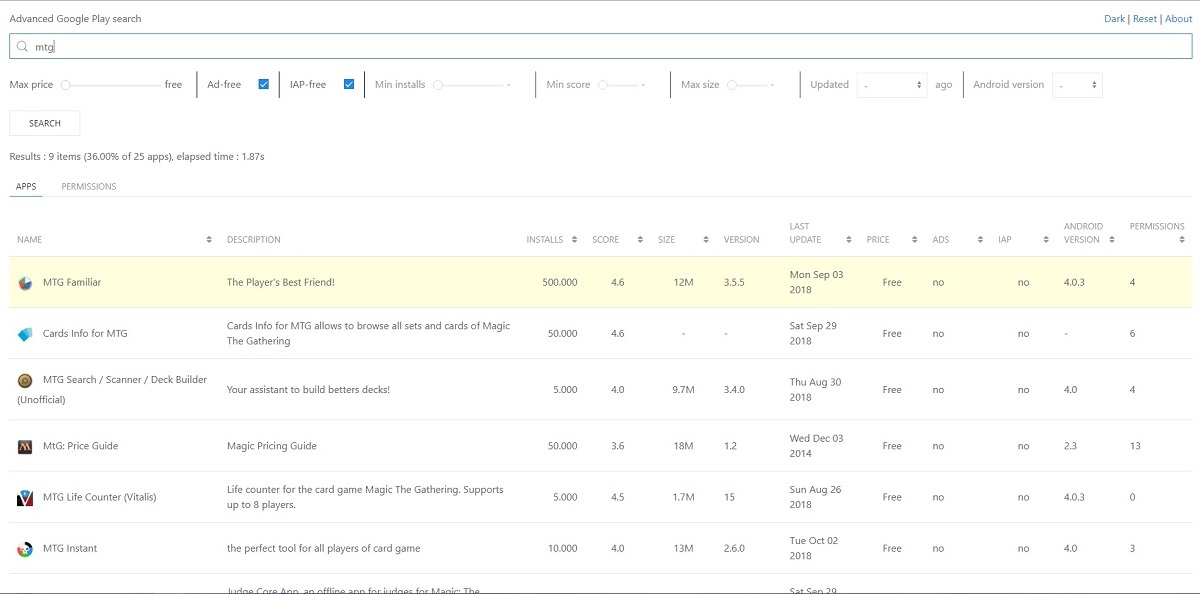
Task: Click the 'Wed Dec 03 2014' date cell
Action: pyautogui.click(x=816, y=446)
